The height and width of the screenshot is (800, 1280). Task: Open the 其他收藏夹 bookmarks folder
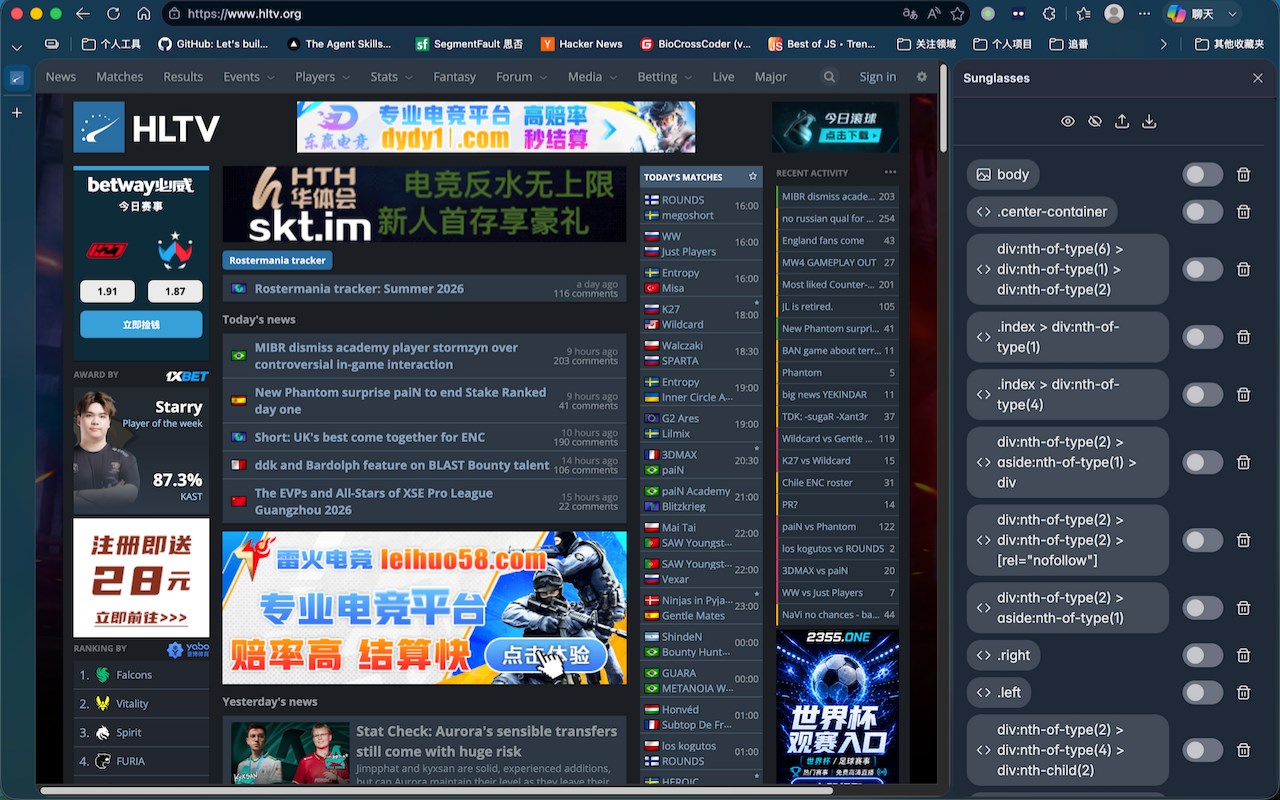pyautogui.click(x=1230, y=44)
